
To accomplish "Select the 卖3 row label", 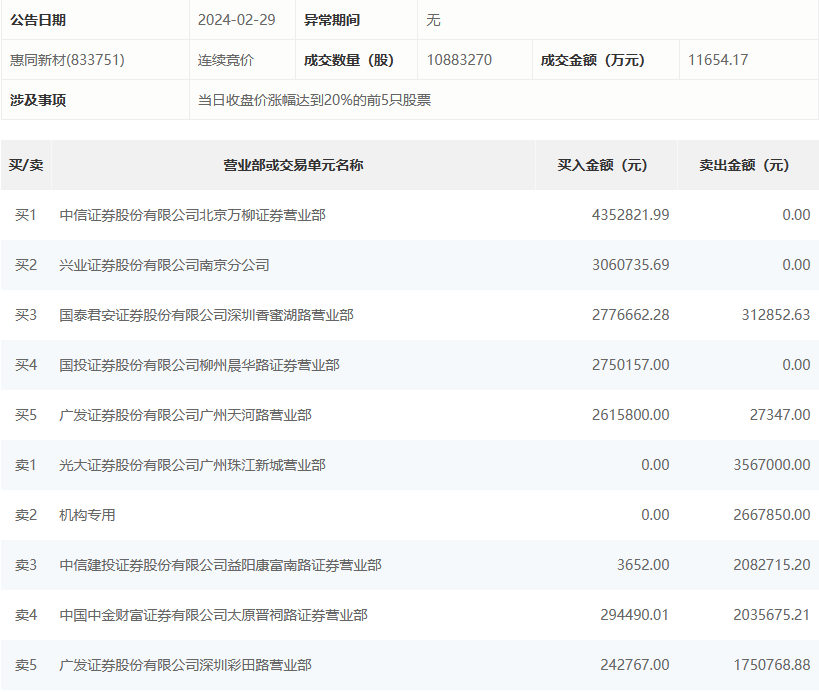I will click(26, 565).
